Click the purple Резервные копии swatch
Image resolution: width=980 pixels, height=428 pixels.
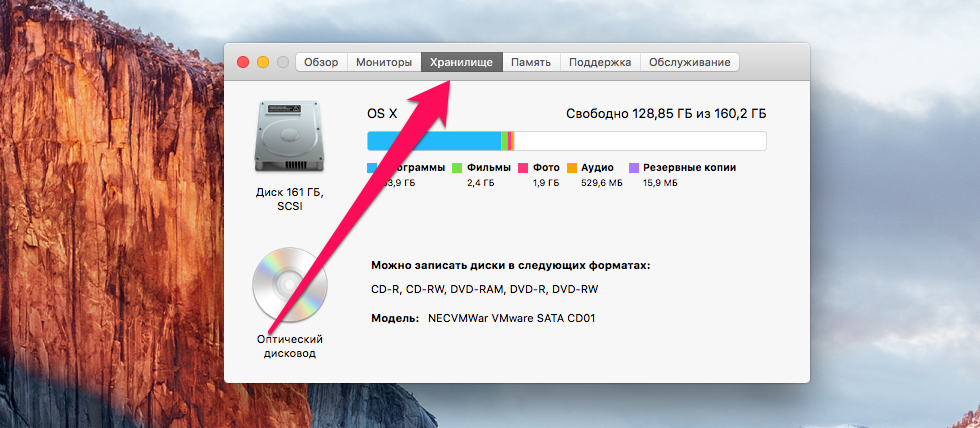click(x=634, y=167)
